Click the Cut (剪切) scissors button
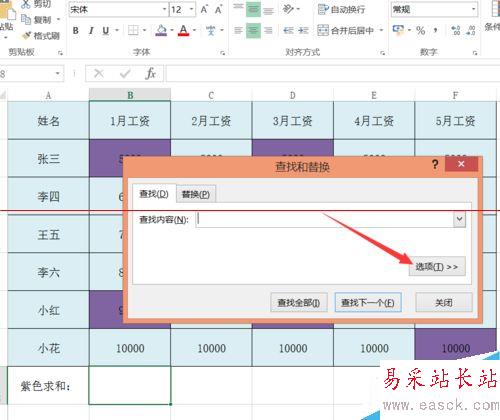The image size is (500, 420). tap(36, 4)
